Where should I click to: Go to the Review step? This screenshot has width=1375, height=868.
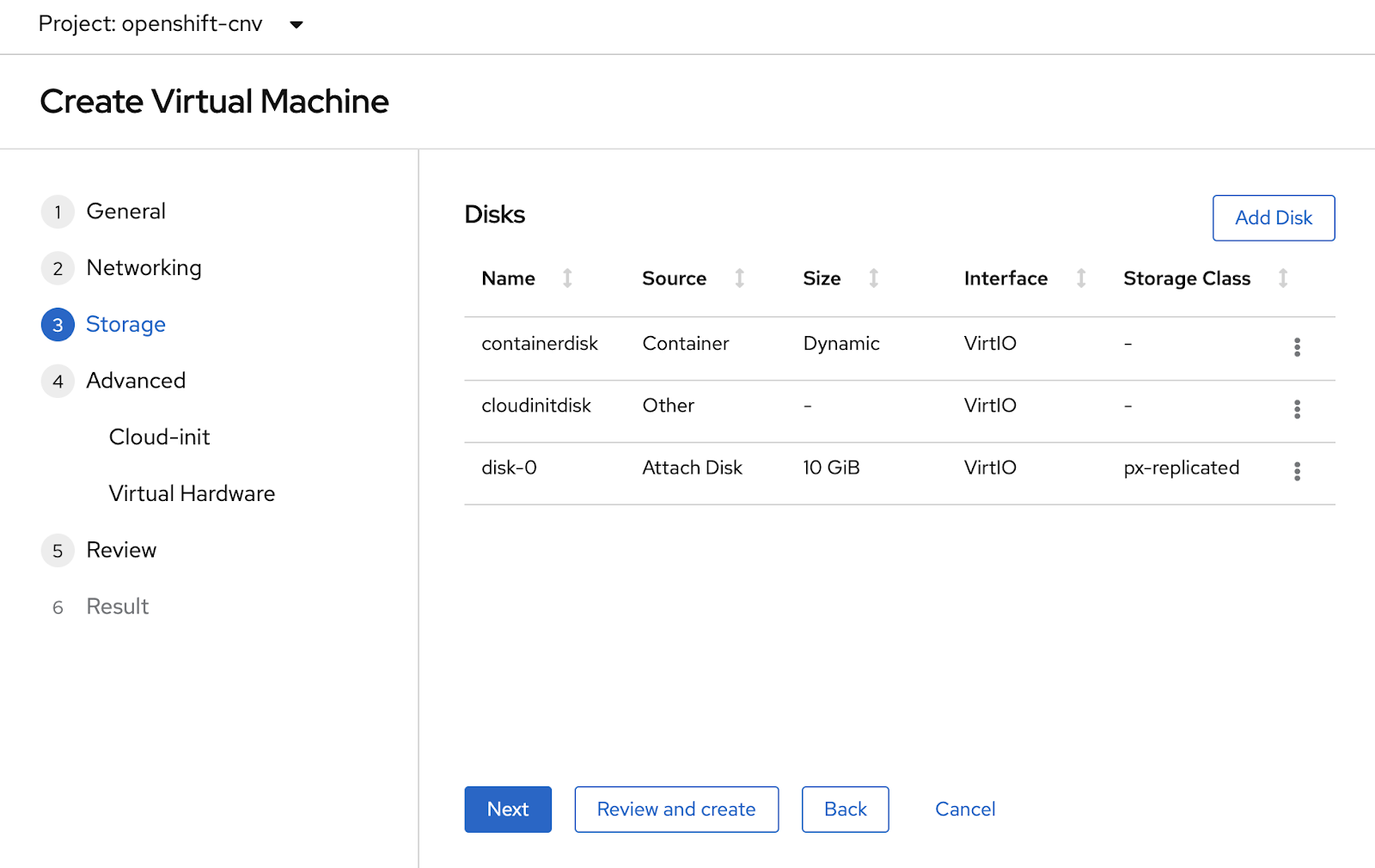point(121,550)
